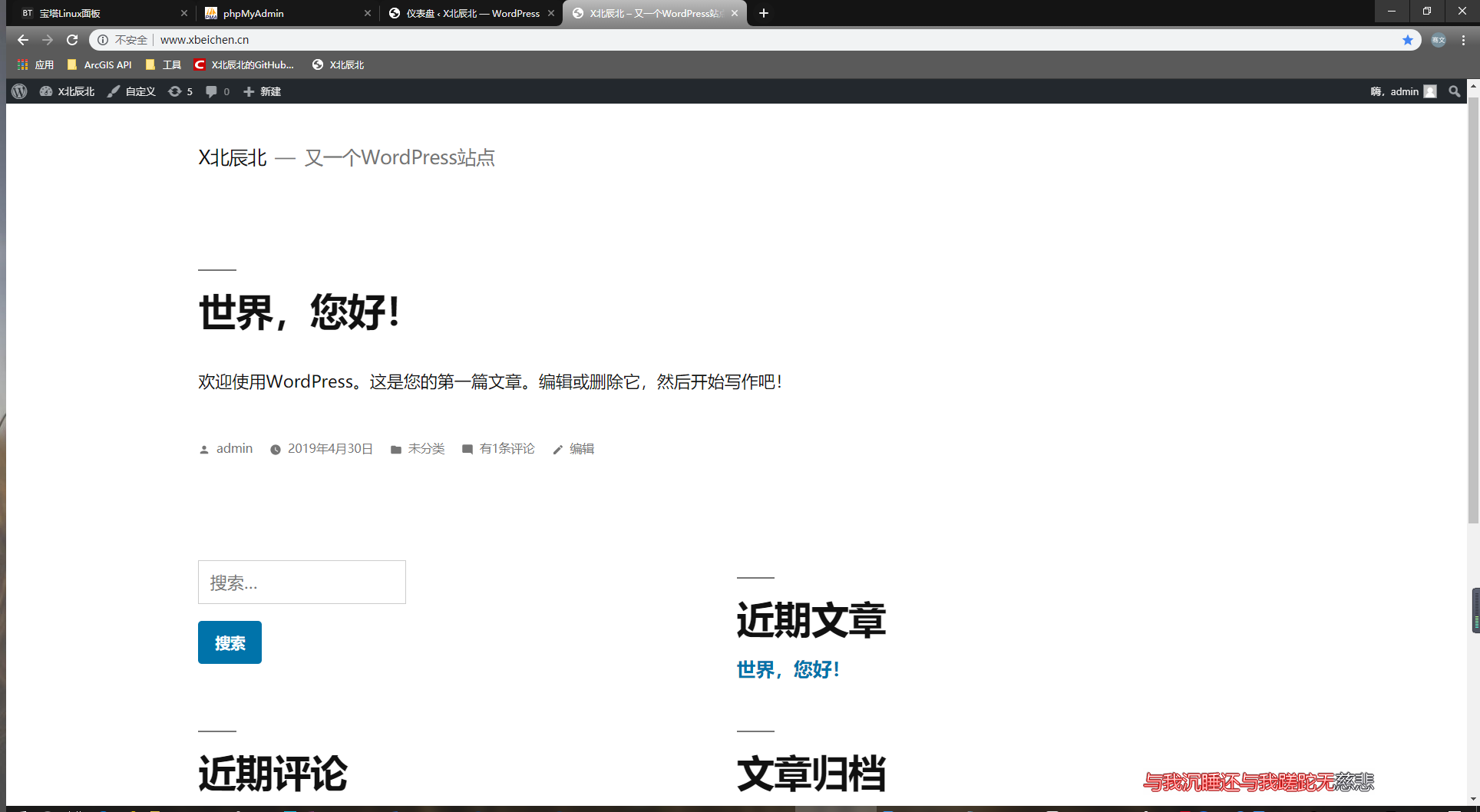Open the 有1条评论 comments link
Image resolution: width=1480 pixels, height=812 pixels.
pos(507,448)
